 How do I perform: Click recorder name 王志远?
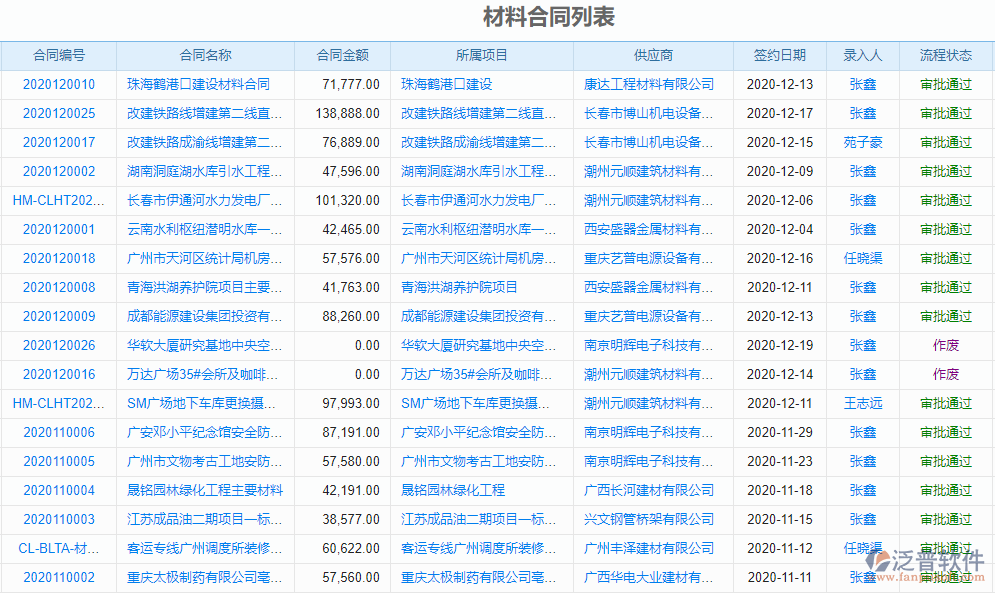tap(862, 404)
